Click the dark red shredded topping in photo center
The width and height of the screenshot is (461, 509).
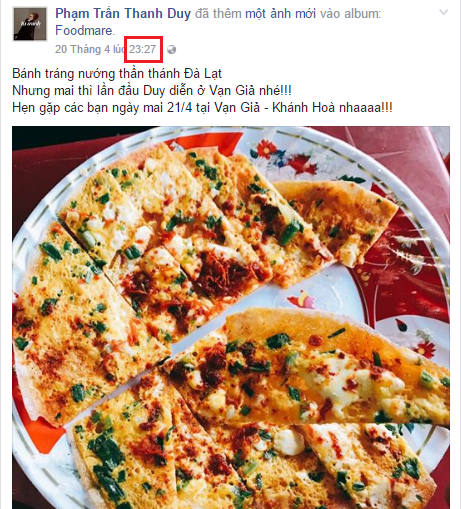click(x=217, y=270)
